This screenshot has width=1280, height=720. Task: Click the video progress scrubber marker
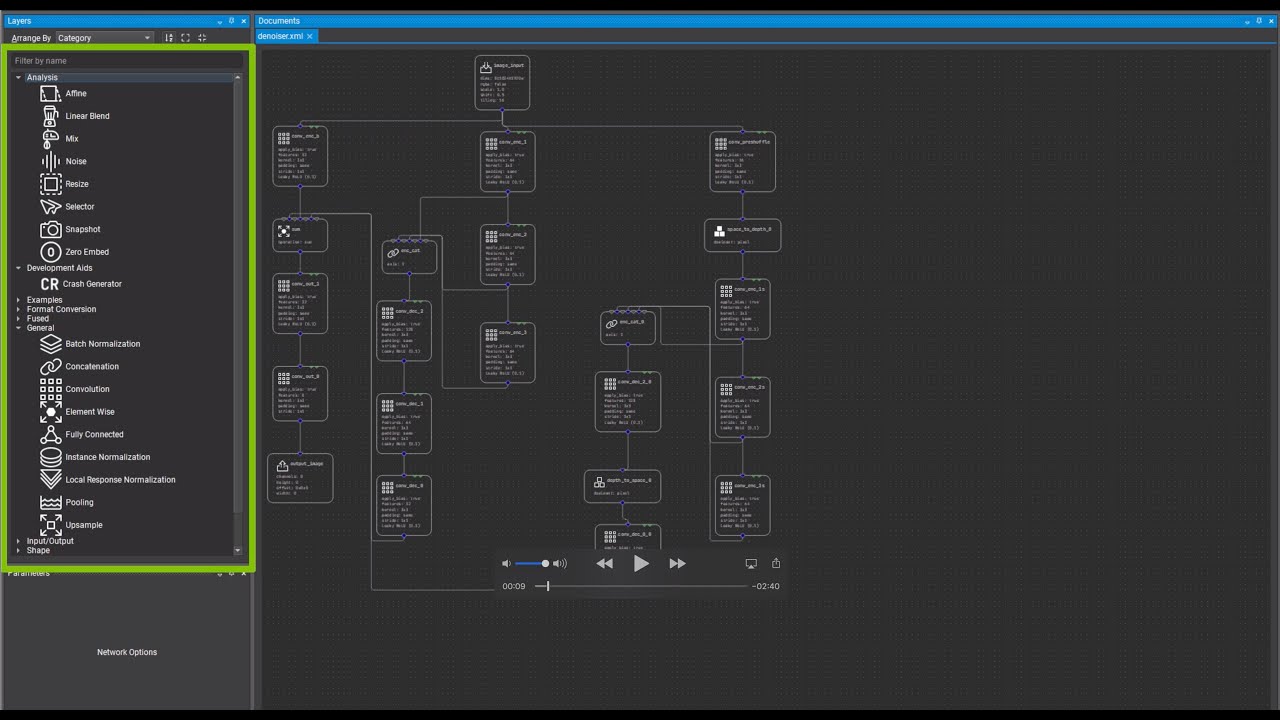[x=547, y=586]
